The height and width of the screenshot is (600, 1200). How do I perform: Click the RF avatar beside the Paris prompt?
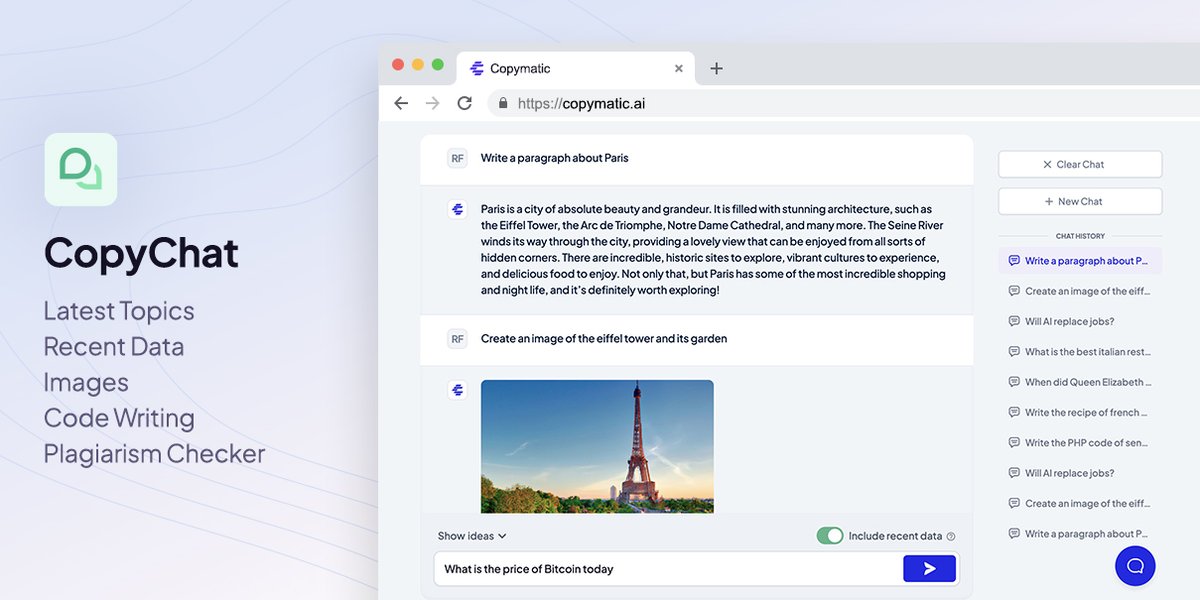point(457,158)
